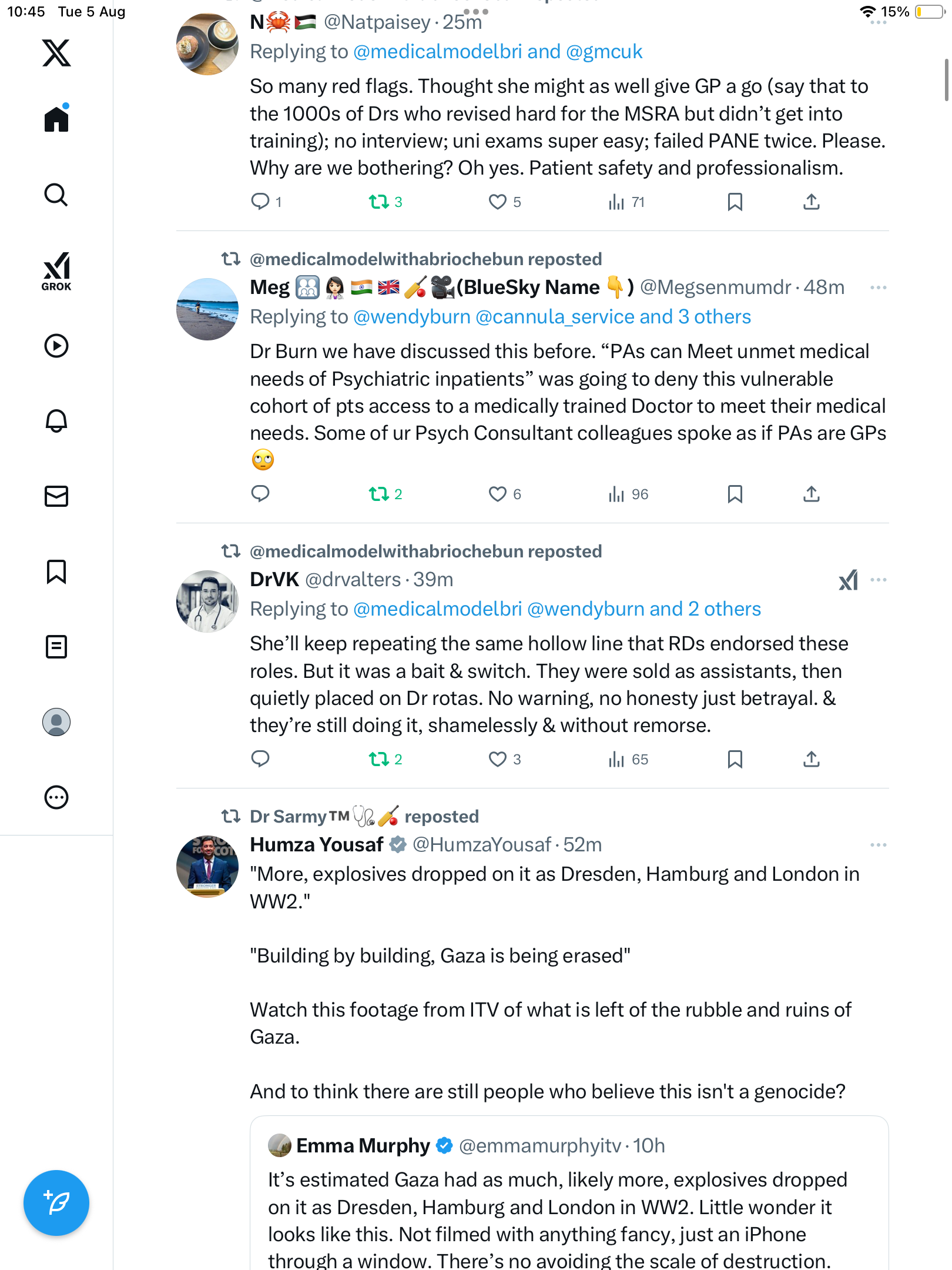The height and width of the screenshot is (1270, 952).
Task: Open Messages envelope in sidebar
Action: coord(56,496)
